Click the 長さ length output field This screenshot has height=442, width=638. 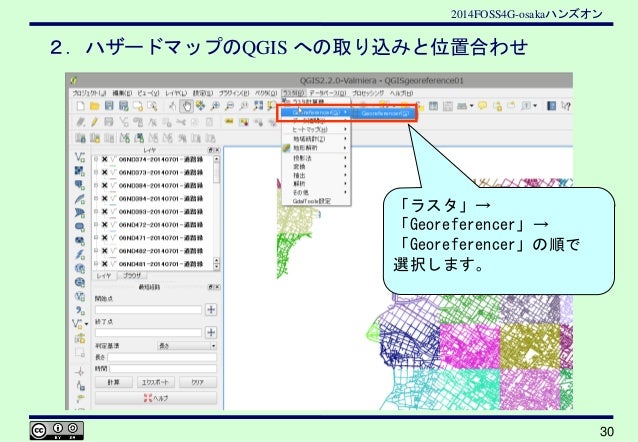162,357
